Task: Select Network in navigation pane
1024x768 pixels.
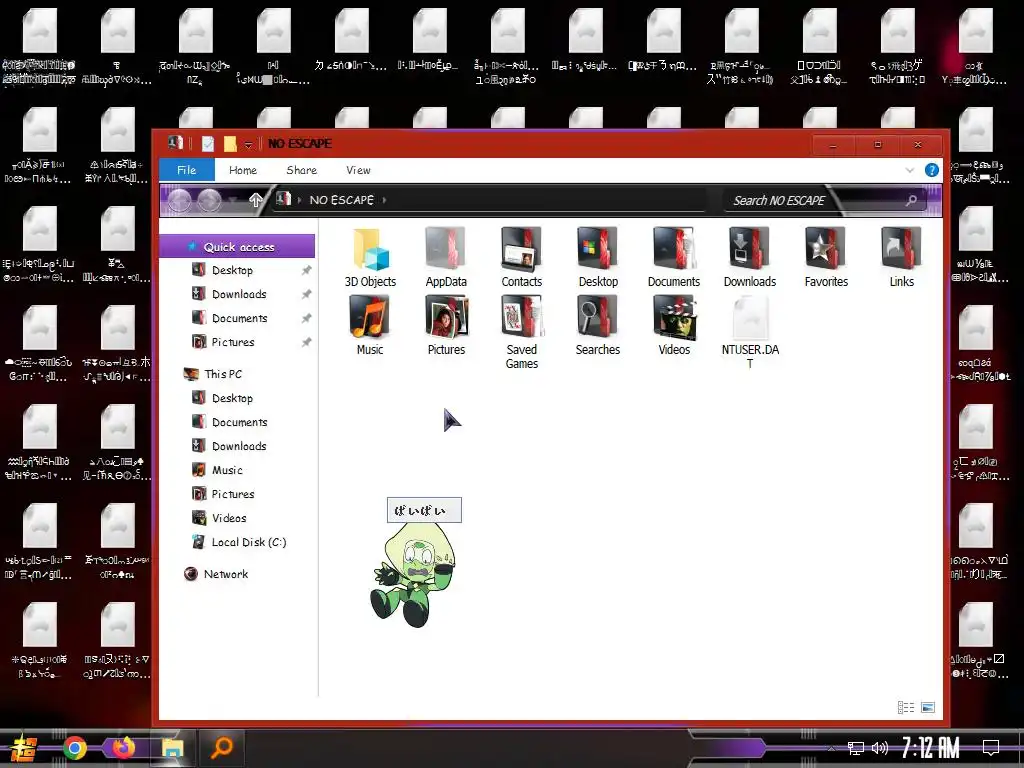Action: (x=226, y=574)
